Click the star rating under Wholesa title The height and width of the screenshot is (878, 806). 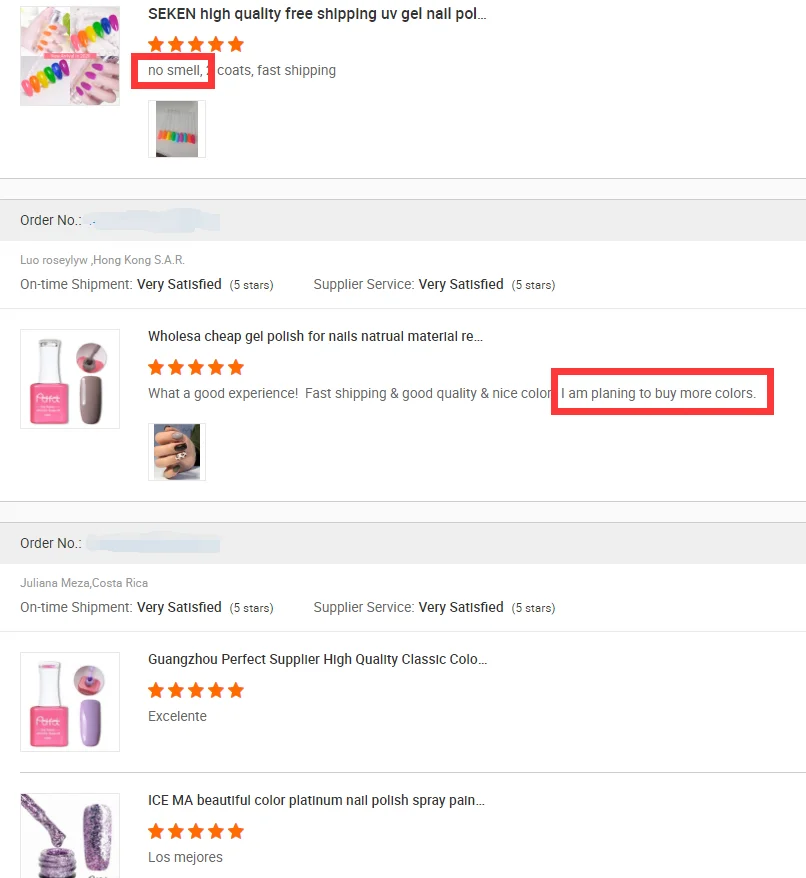(196, 367)
